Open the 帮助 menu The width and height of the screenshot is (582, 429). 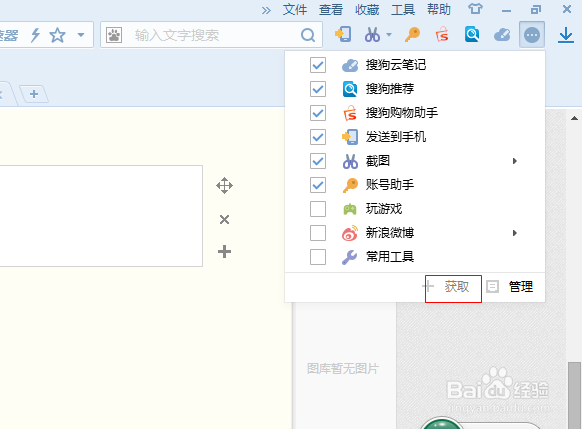439,9
